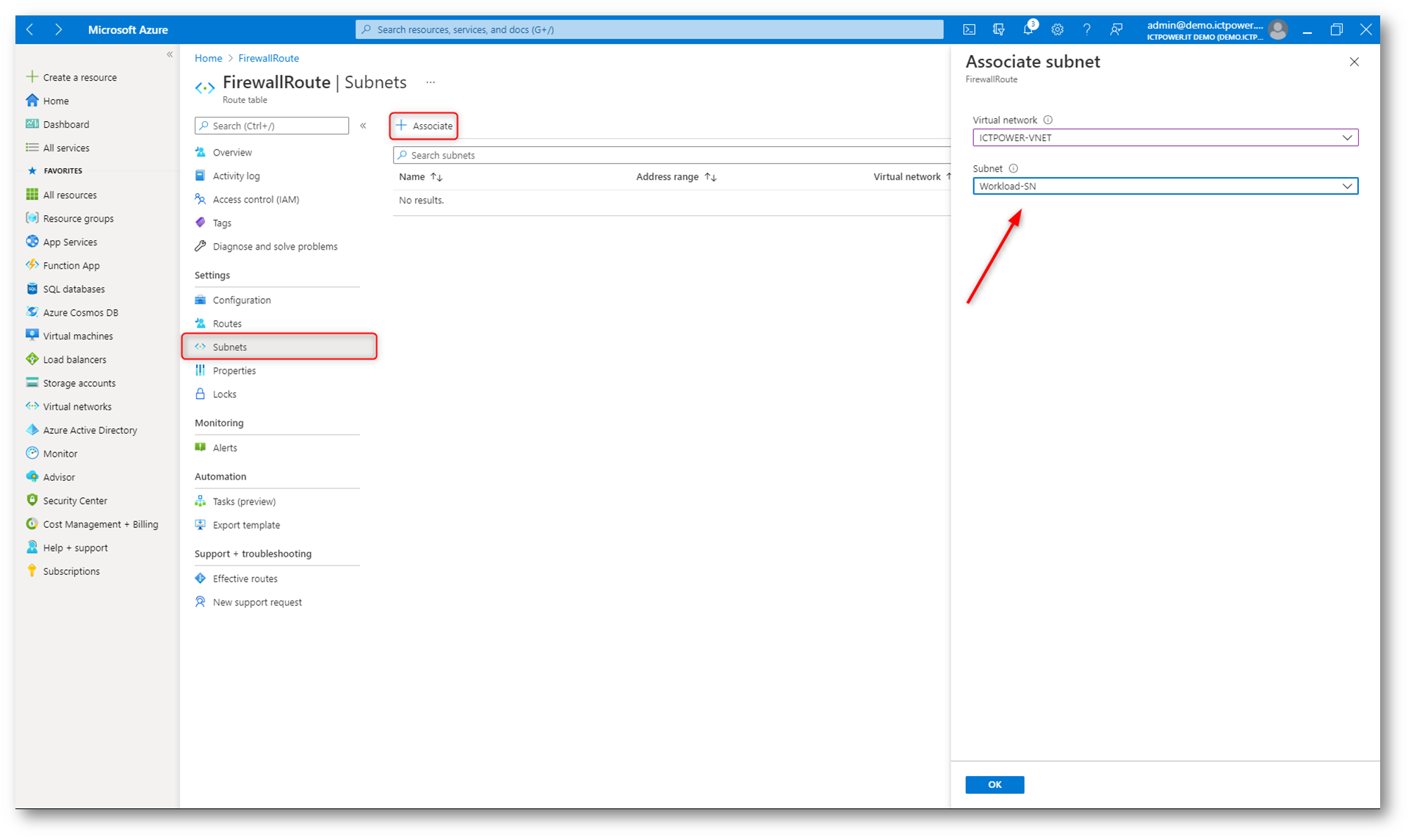Focus the global search resources bar
The height and width of the screenshot is (840, 1411).
pyautogui.click(x=649, y=29)
